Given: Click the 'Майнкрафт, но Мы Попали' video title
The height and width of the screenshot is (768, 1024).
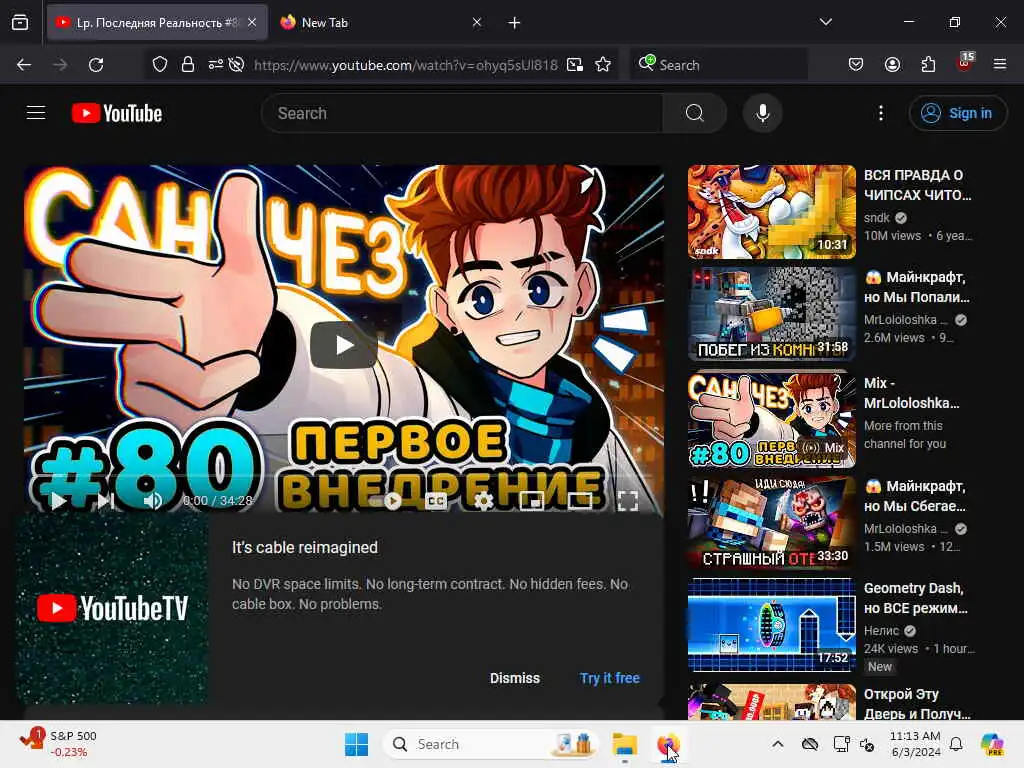Looking at the screenshot, I should [x=917, y=287].
